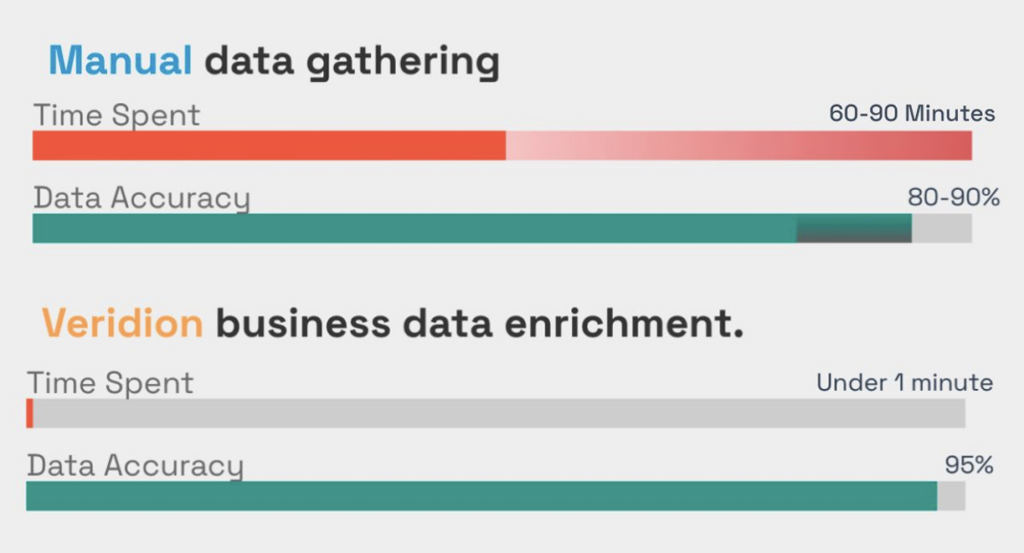This screenshot has width=1024, height=553.
Task: Select the Veridion section's "Time Spent" label
Action: pyautogui.click(x=111, y=383)
